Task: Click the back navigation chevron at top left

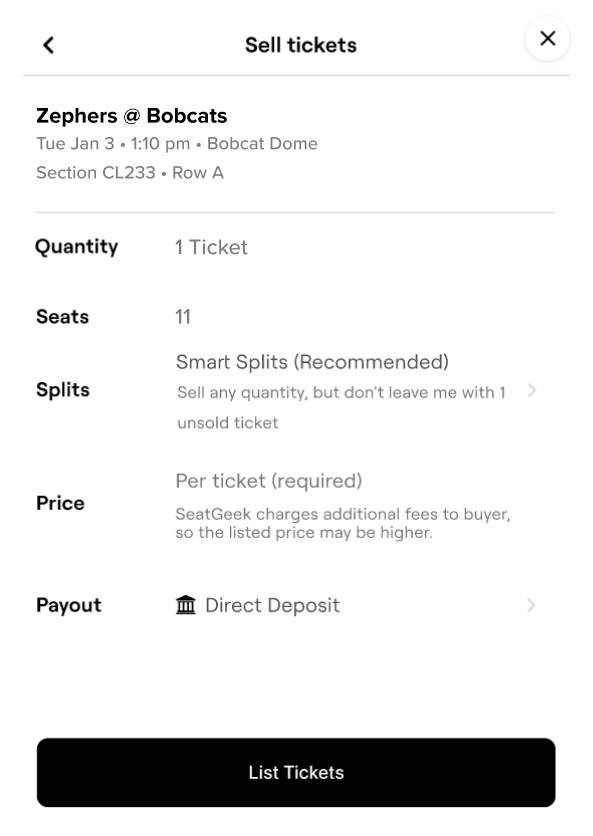Action: point(48,45)
